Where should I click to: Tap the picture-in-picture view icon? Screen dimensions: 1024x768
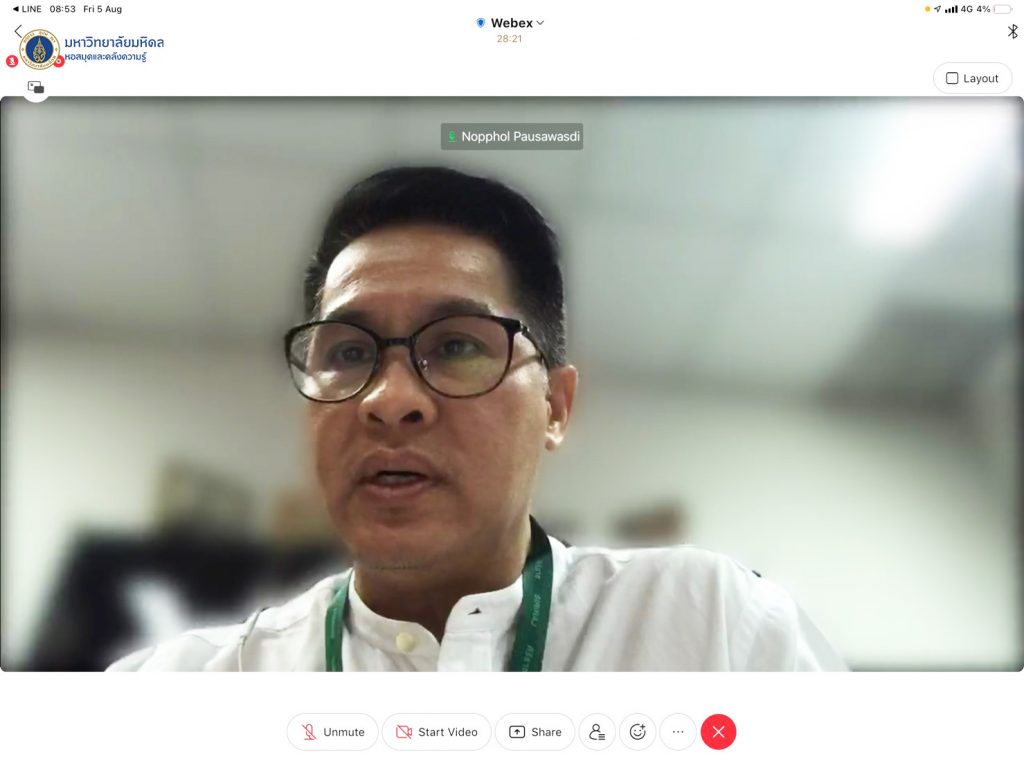click(x=36, y=87)
